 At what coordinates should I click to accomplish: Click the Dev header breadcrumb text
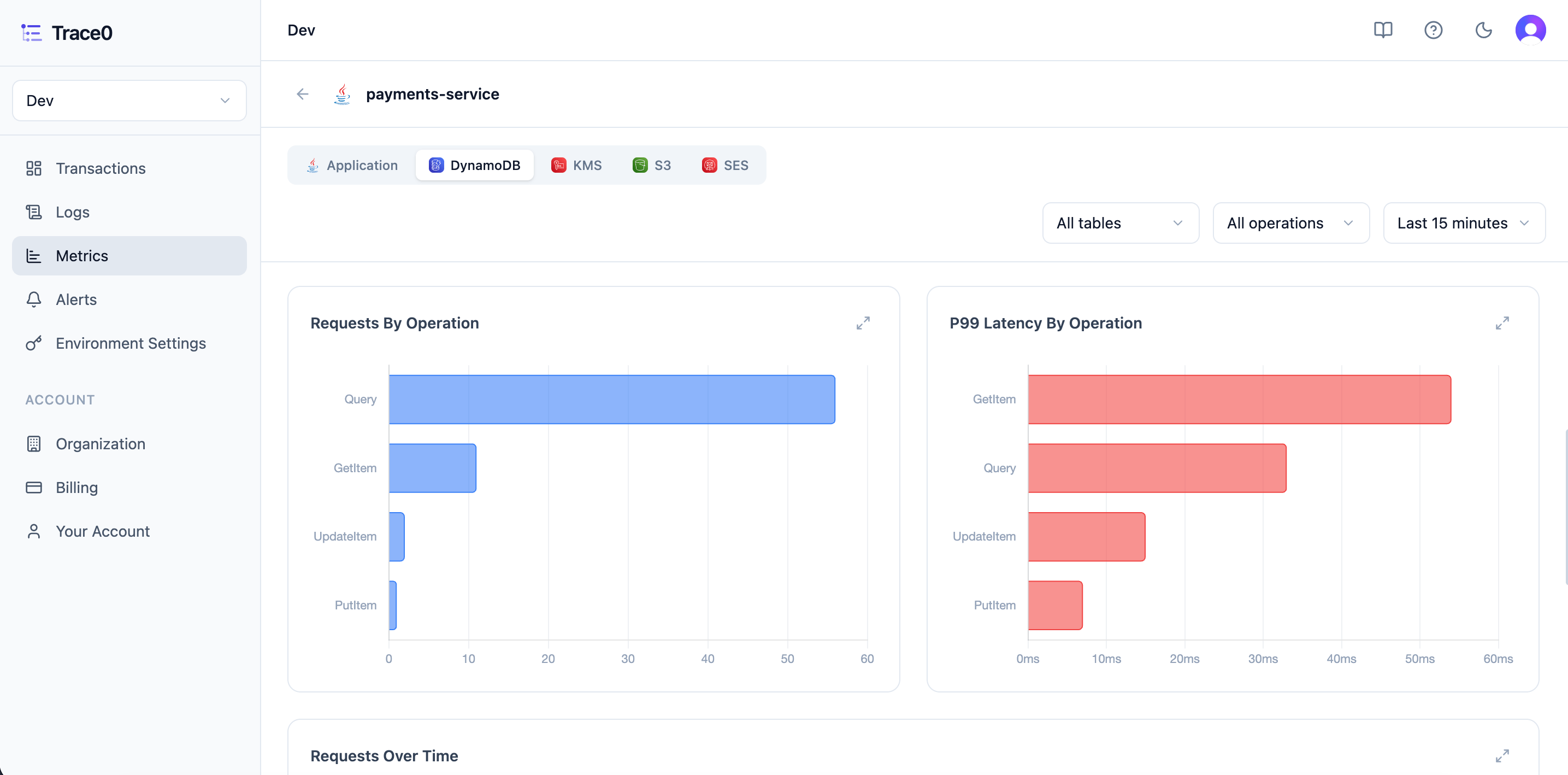click(301, 31)
